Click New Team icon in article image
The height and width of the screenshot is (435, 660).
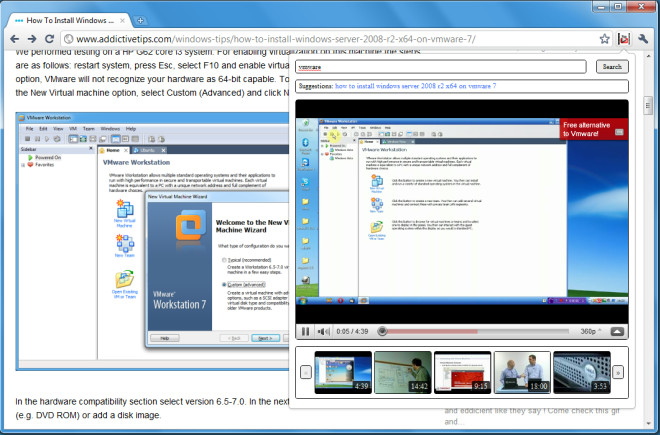pos(125,246)
